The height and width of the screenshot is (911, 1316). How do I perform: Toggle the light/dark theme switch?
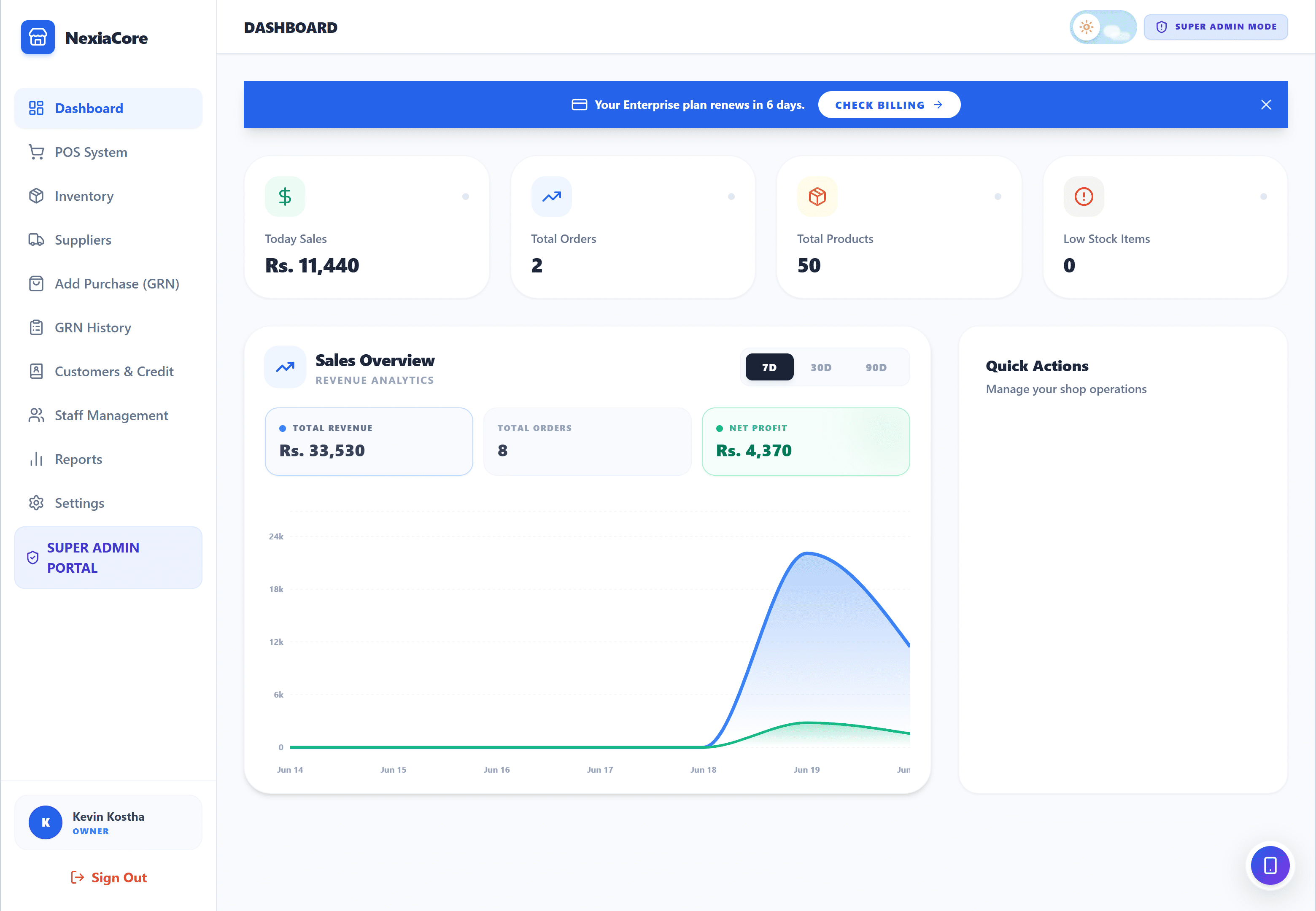pos(1103,27)
